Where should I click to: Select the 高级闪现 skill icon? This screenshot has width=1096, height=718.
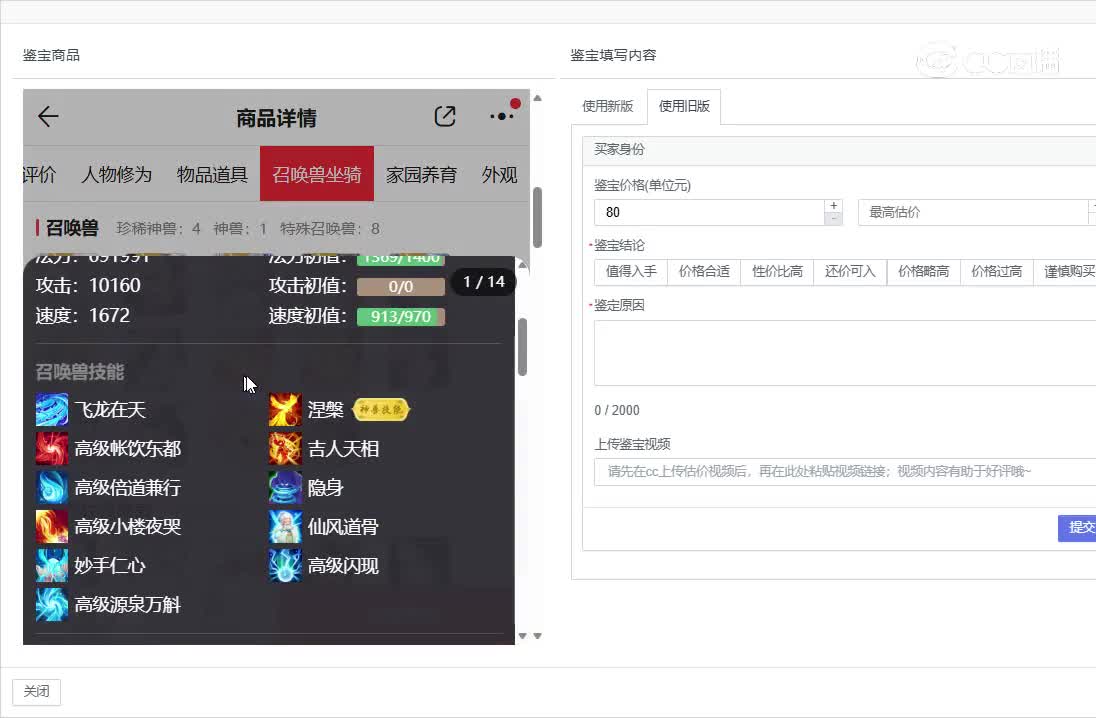[x=285, y=566]
